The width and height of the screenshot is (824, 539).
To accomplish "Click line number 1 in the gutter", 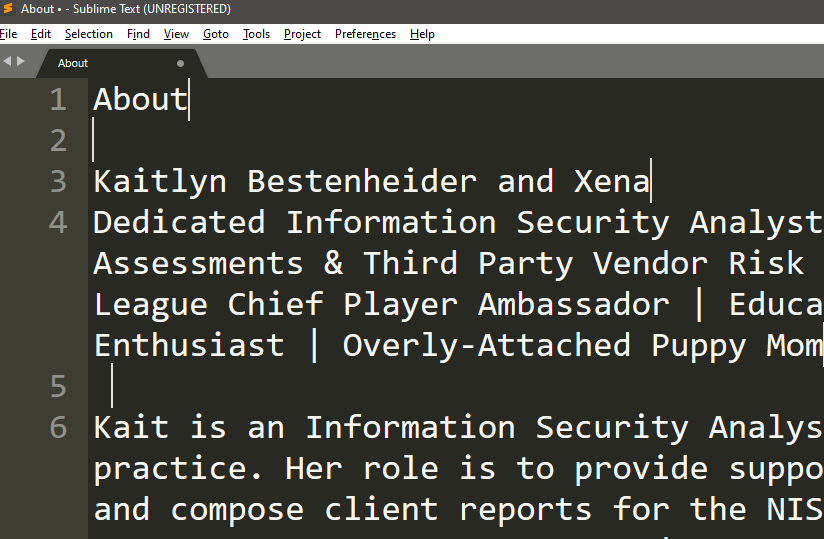I will (58, 100).
